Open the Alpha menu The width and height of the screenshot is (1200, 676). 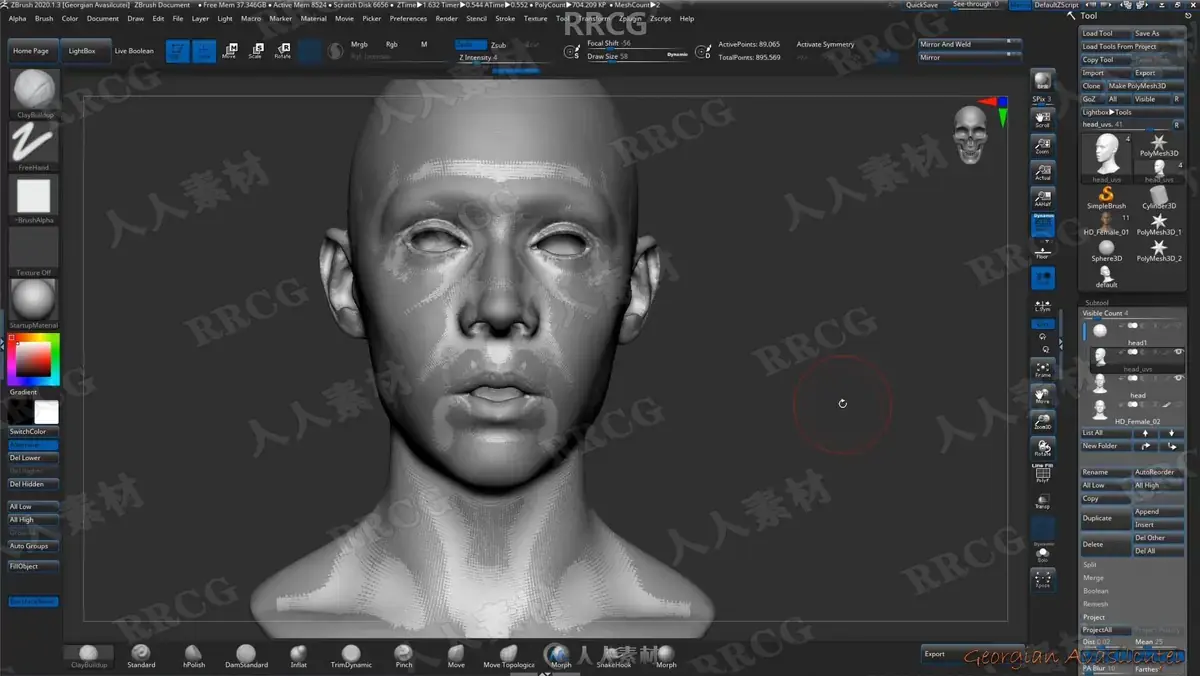coord(18,18)
